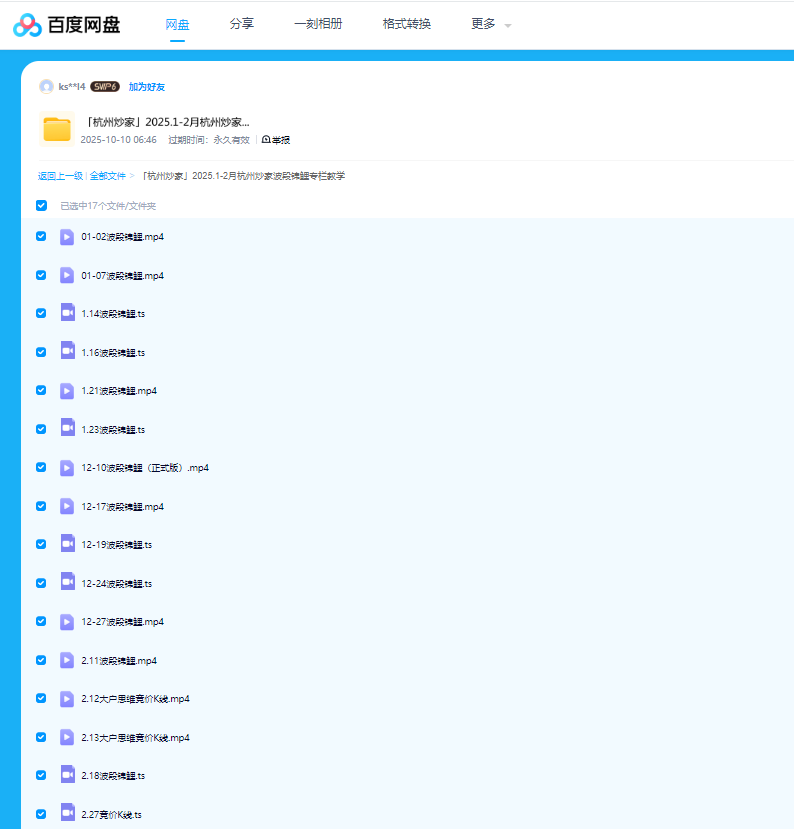Image resolution: width=794 pixels, height=829 pixels.
Task: Click video icon of 01-02波段教学.mp4
Action: 67,237
